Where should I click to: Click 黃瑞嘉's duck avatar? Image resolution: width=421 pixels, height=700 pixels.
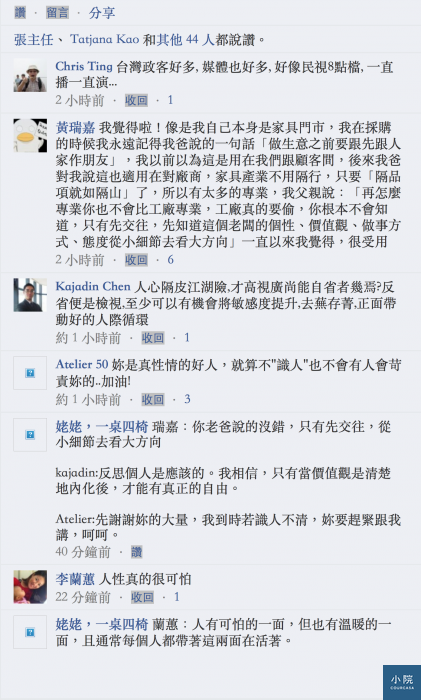click(30, 136)
